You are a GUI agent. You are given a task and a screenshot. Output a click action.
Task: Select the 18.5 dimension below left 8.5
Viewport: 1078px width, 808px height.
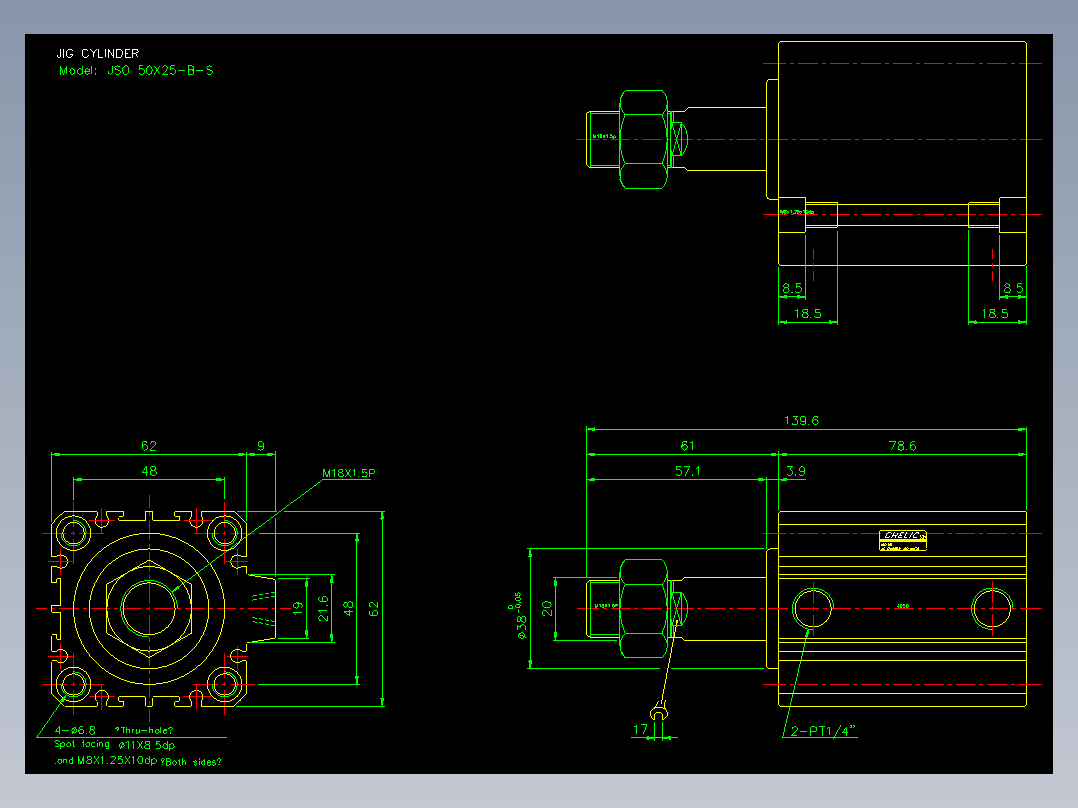(x=808, y=314)
